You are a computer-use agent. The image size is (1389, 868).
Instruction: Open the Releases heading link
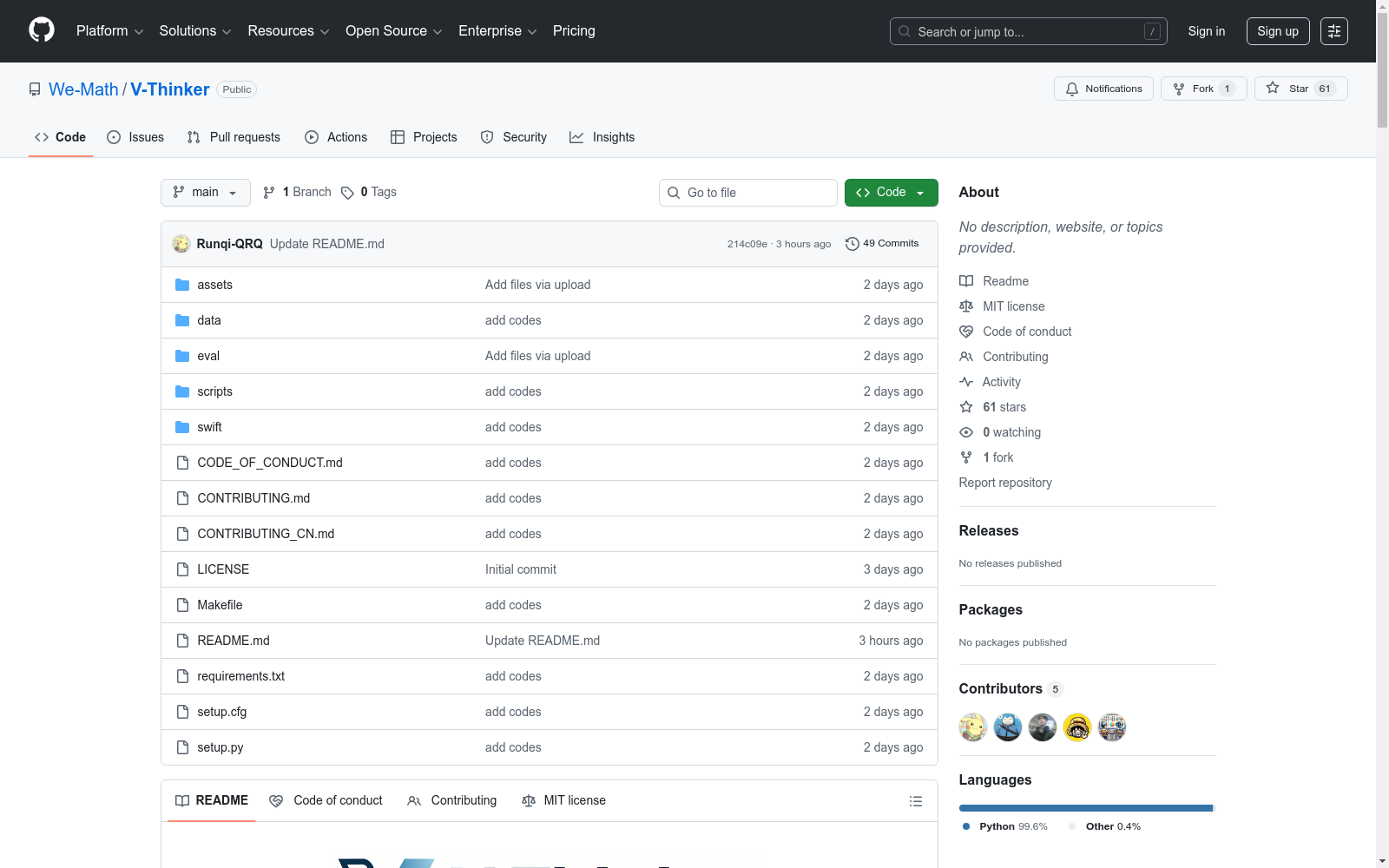point(989,530)
